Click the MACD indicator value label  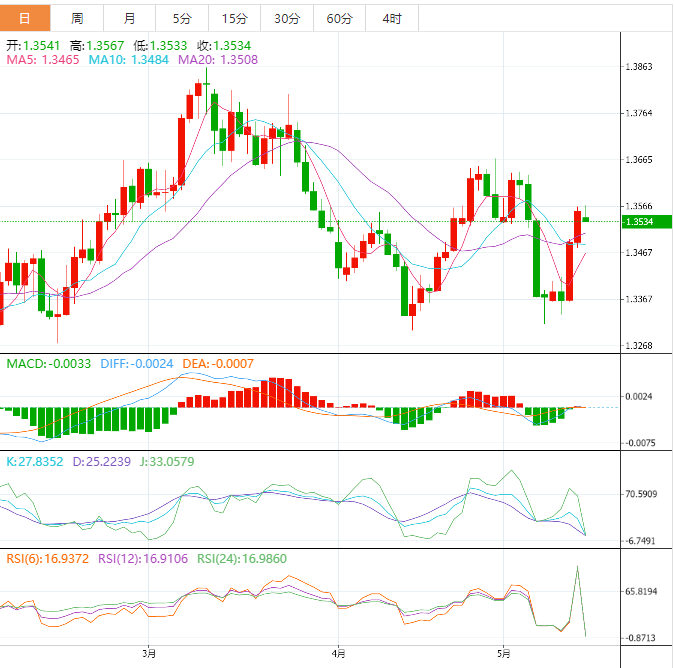[x=50, y=363]
